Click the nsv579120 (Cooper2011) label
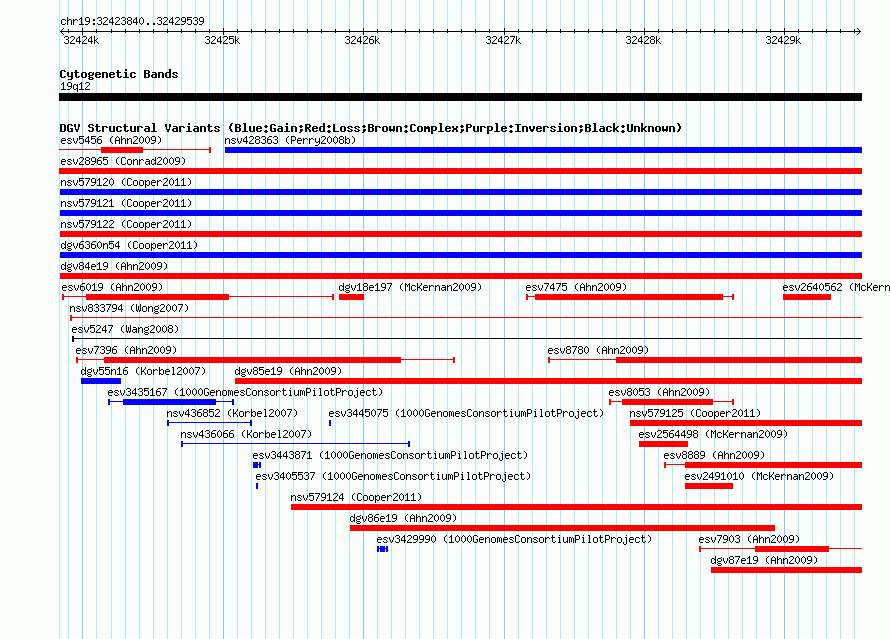 (x=126, y=182)
